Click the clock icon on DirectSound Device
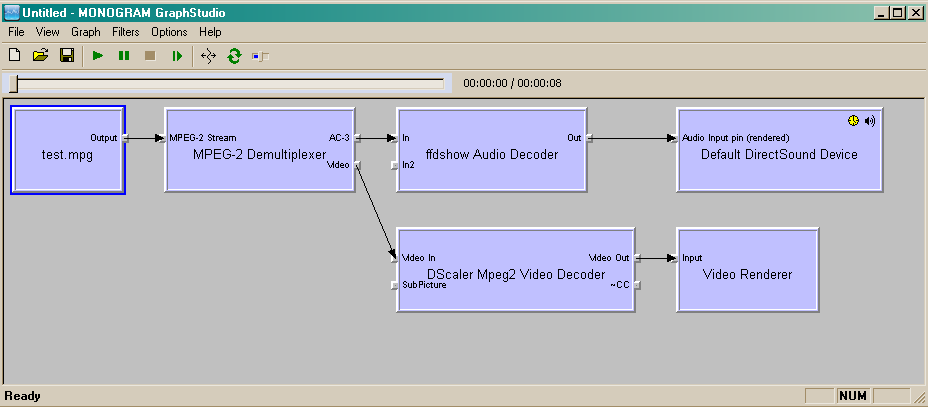This screenshot has height=407, width=928. 853,121
